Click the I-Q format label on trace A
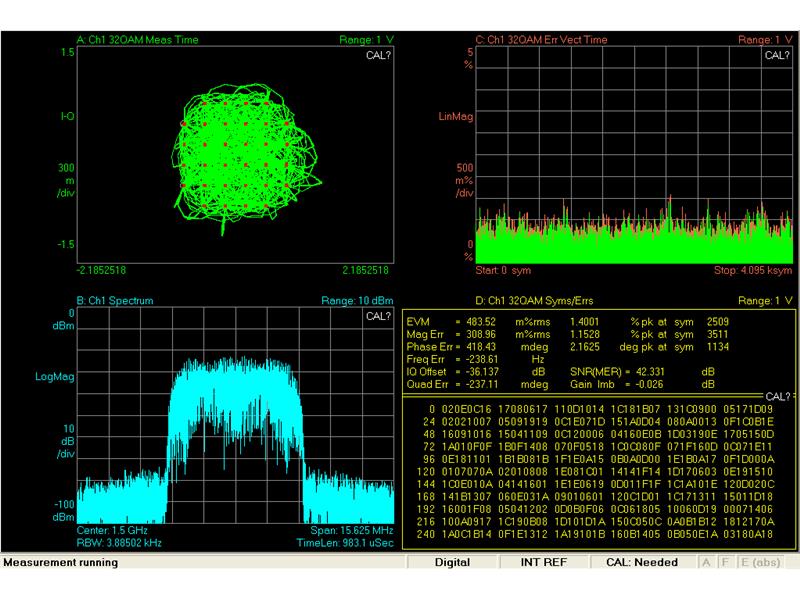800x600 pixels. tap(67, 116)
